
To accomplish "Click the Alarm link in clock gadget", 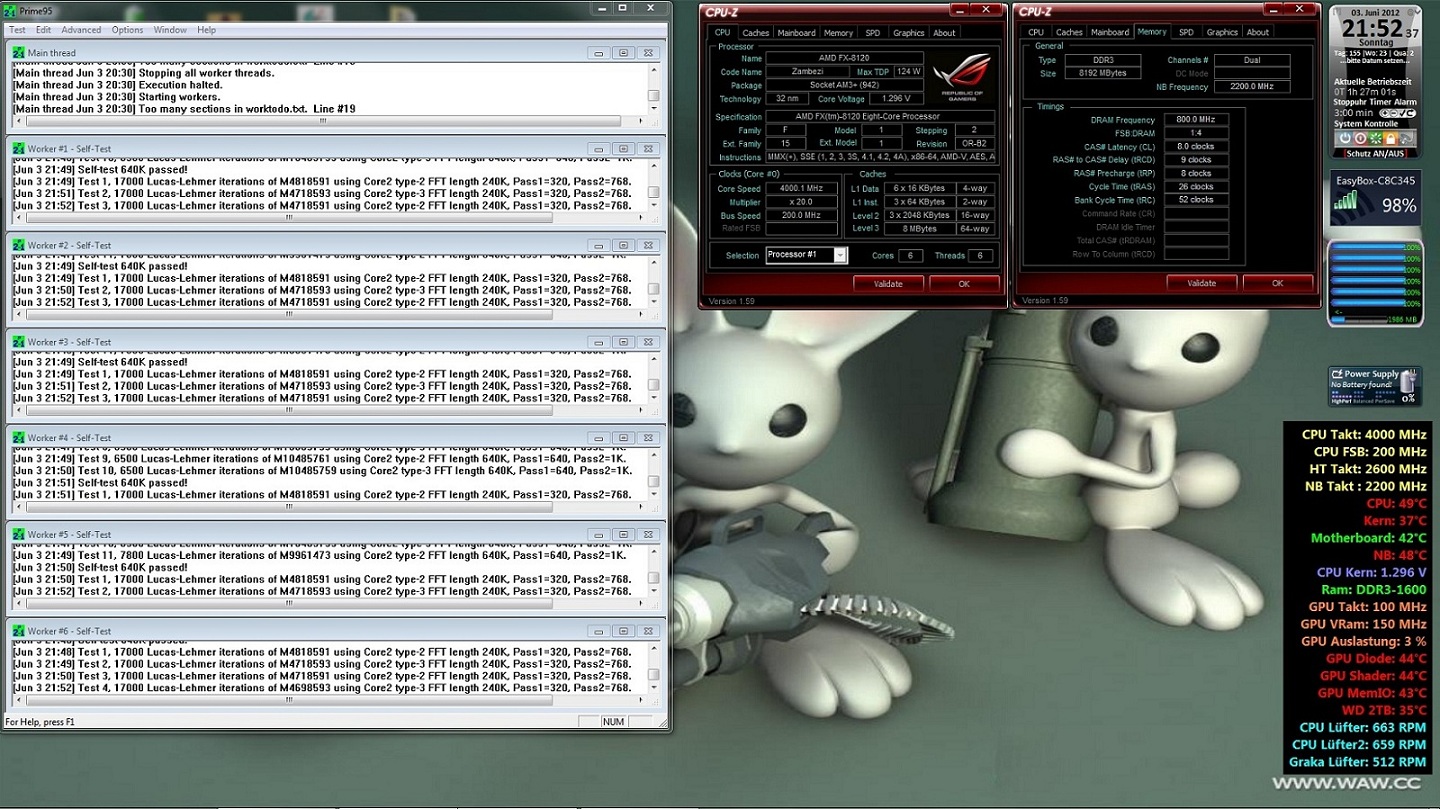I will click(1406, 102).
